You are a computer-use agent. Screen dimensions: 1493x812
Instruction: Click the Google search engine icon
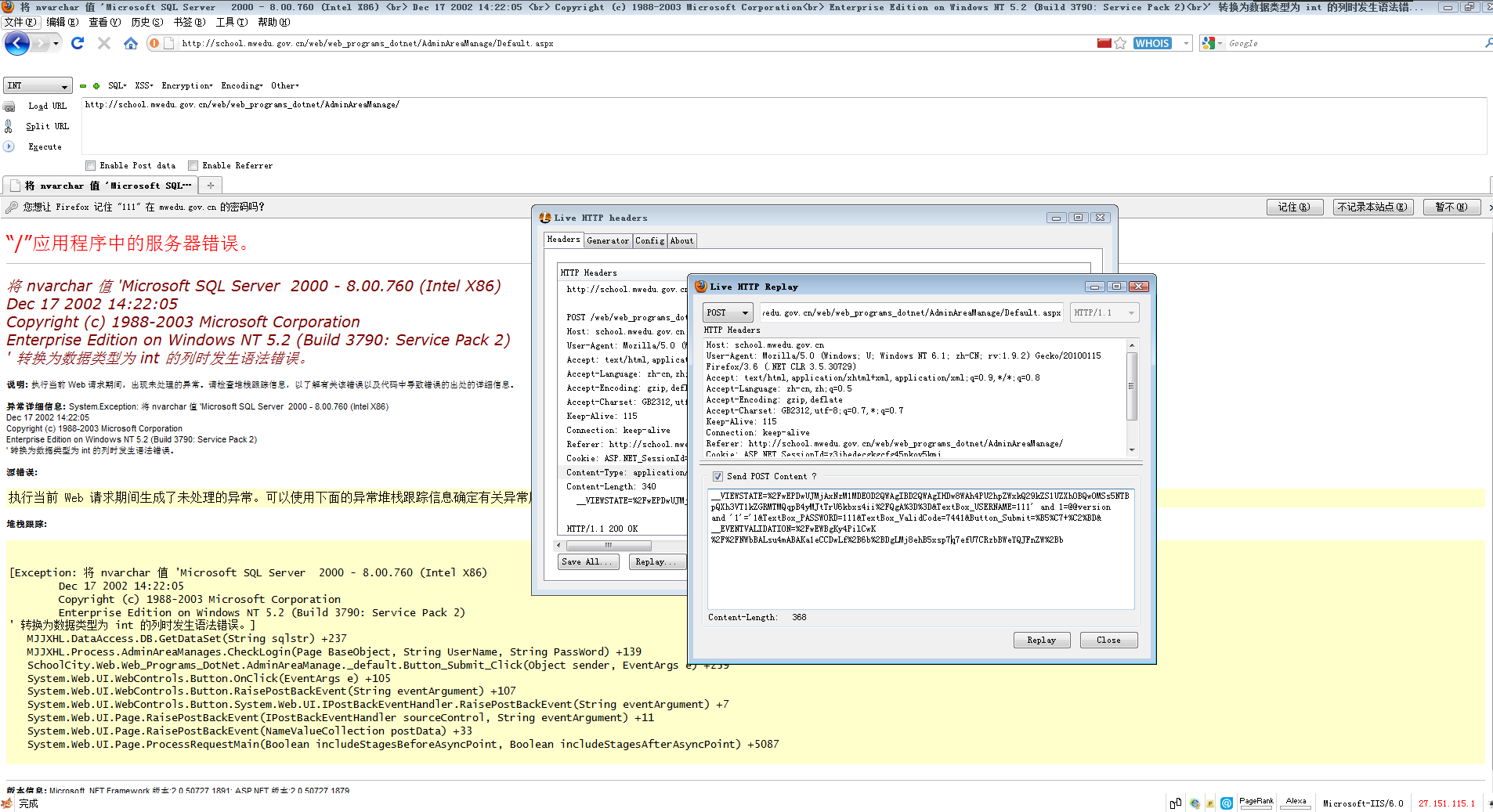pos(1209,43)
